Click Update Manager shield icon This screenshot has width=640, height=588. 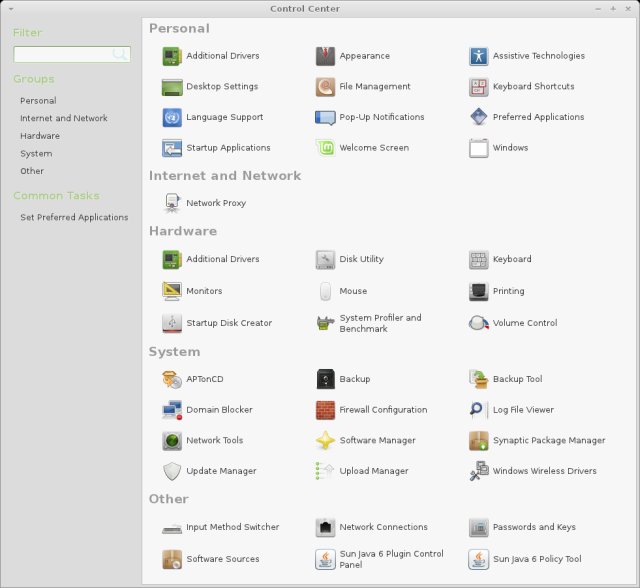tap(172, 471)
